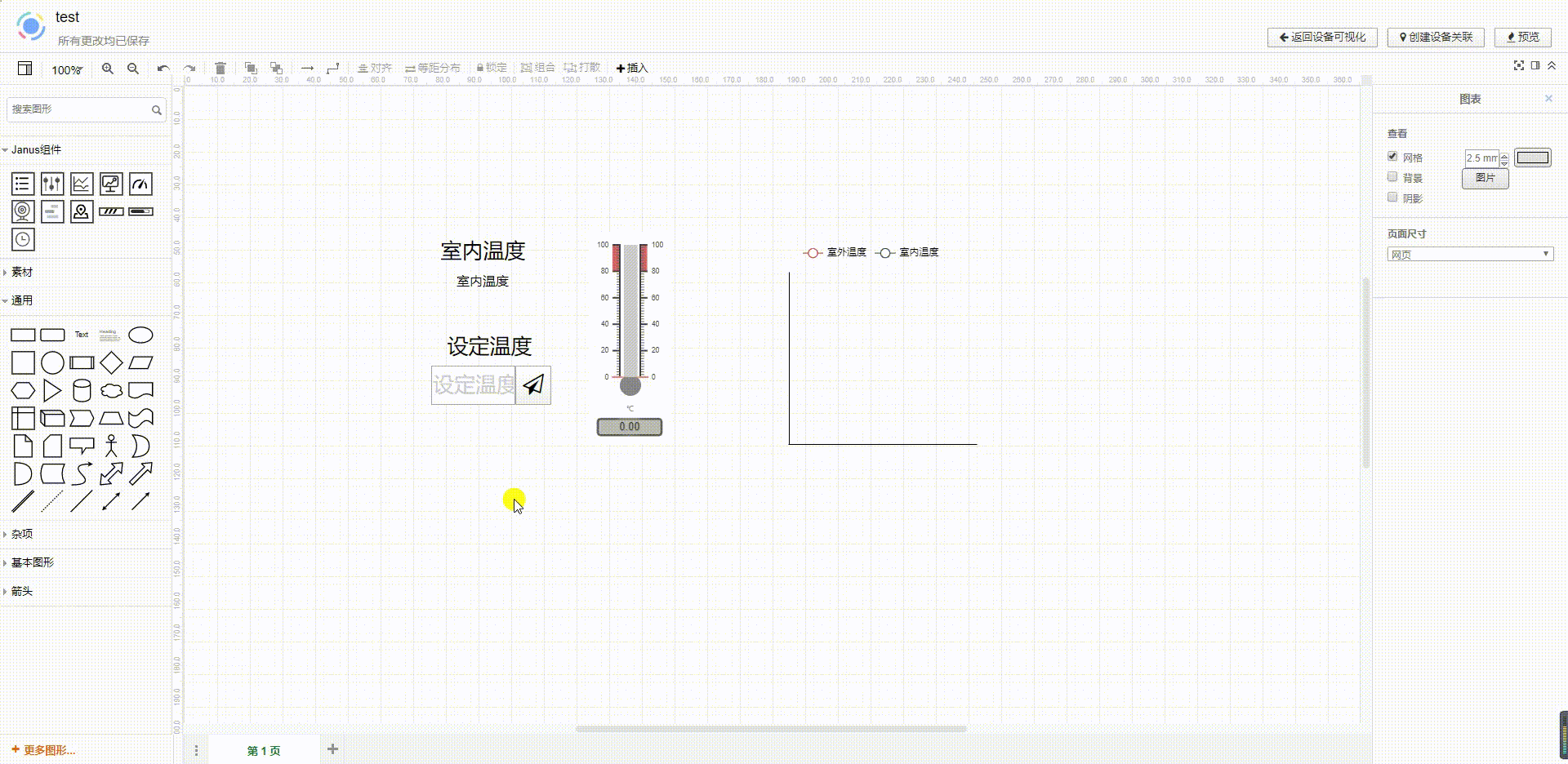Bring selection to front
The width and height of the screenshot is (1568, 764).
point(251,69)
